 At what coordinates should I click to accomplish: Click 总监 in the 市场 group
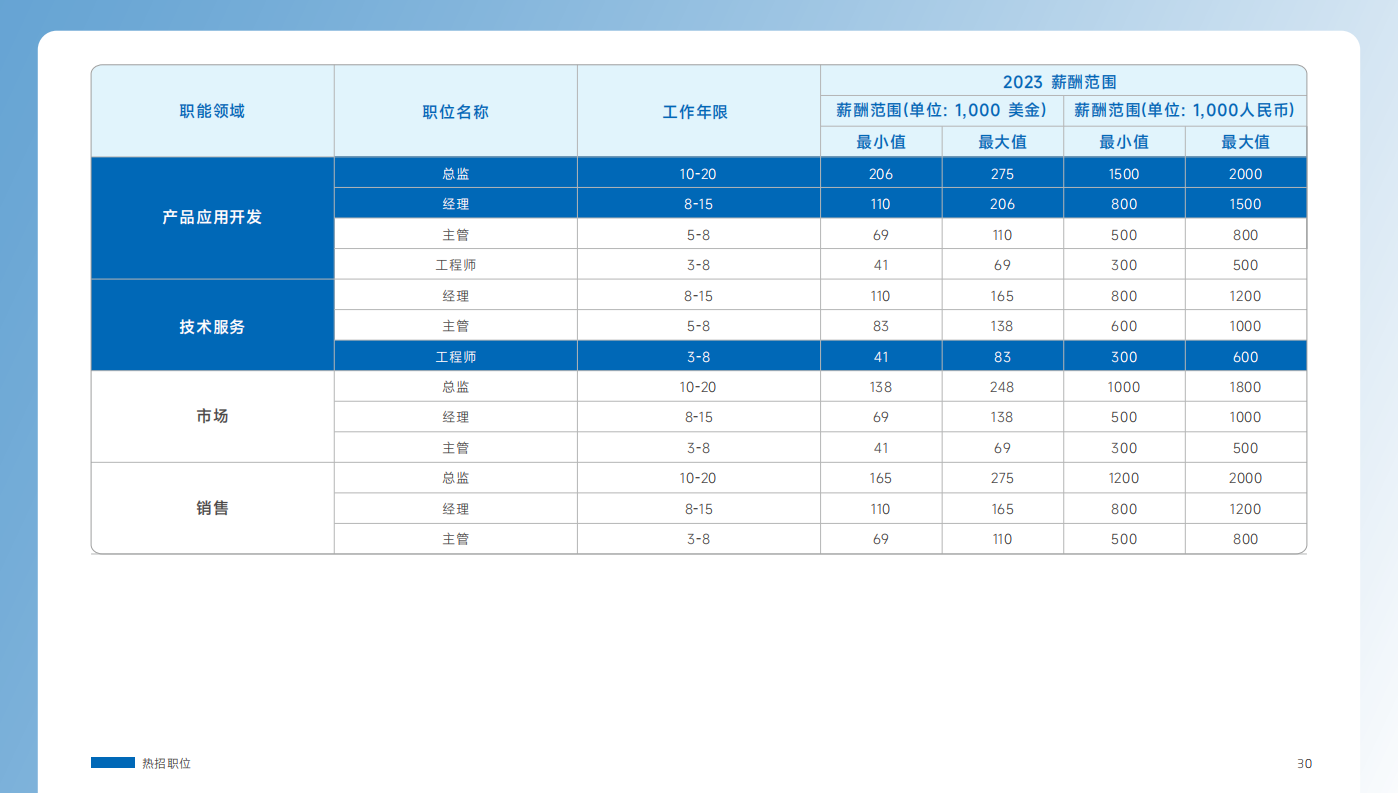(x=456, y=387)
